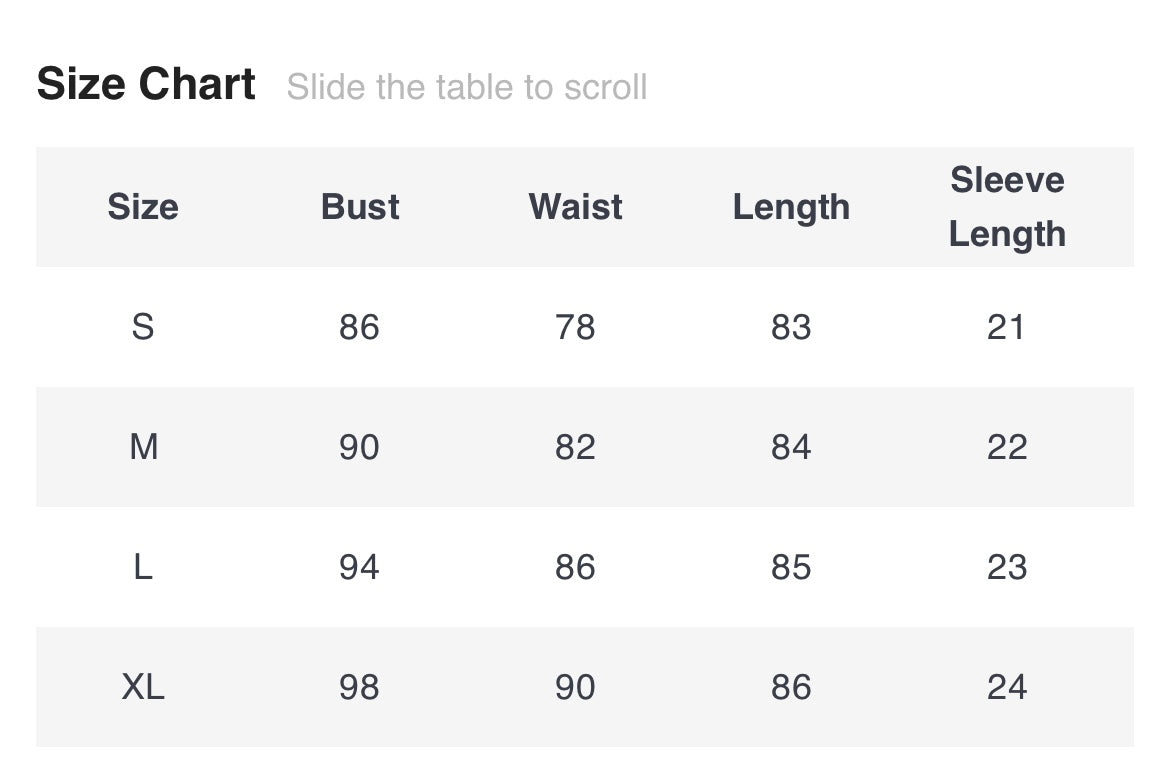Click the Length value for size L
1170x763 pixels.
coord(791,567)
